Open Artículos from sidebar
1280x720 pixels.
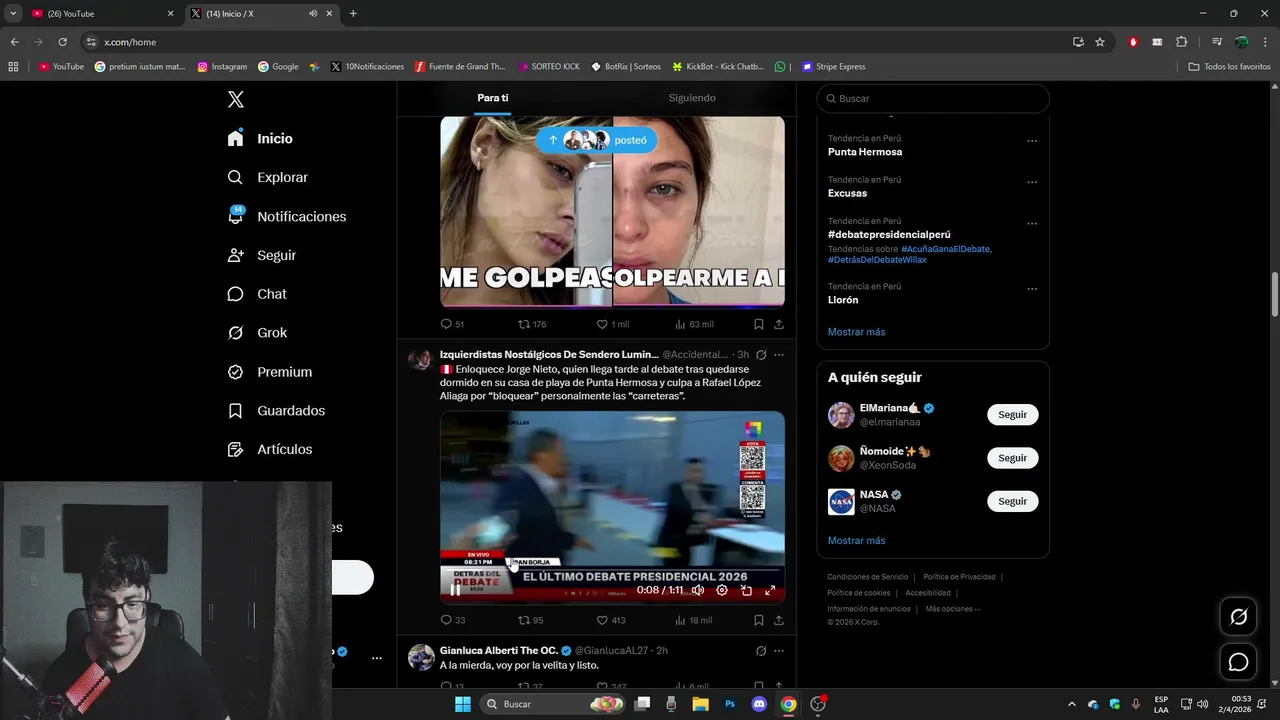[269, 449]
